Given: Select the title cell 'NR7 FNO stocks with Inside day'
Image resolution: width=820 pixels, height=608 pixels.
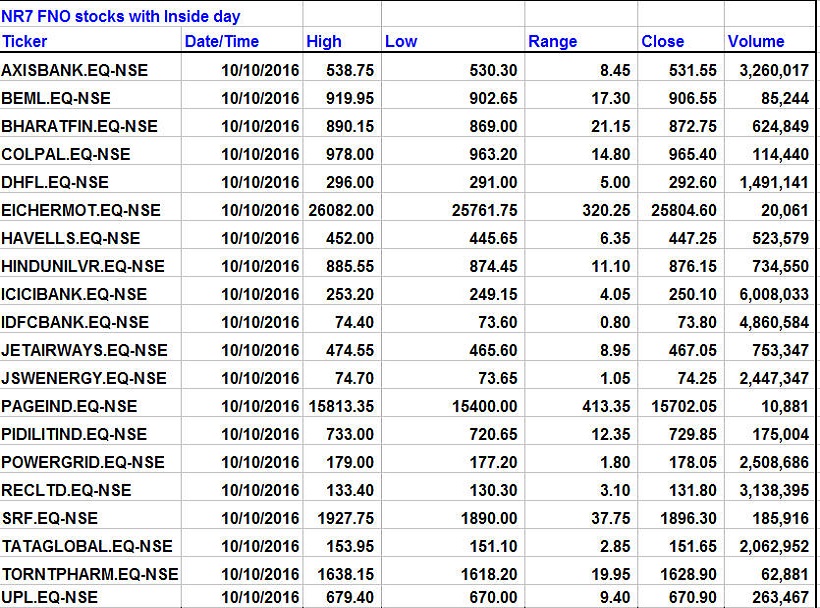Looking at the screenshot, I should coord(121,16).
